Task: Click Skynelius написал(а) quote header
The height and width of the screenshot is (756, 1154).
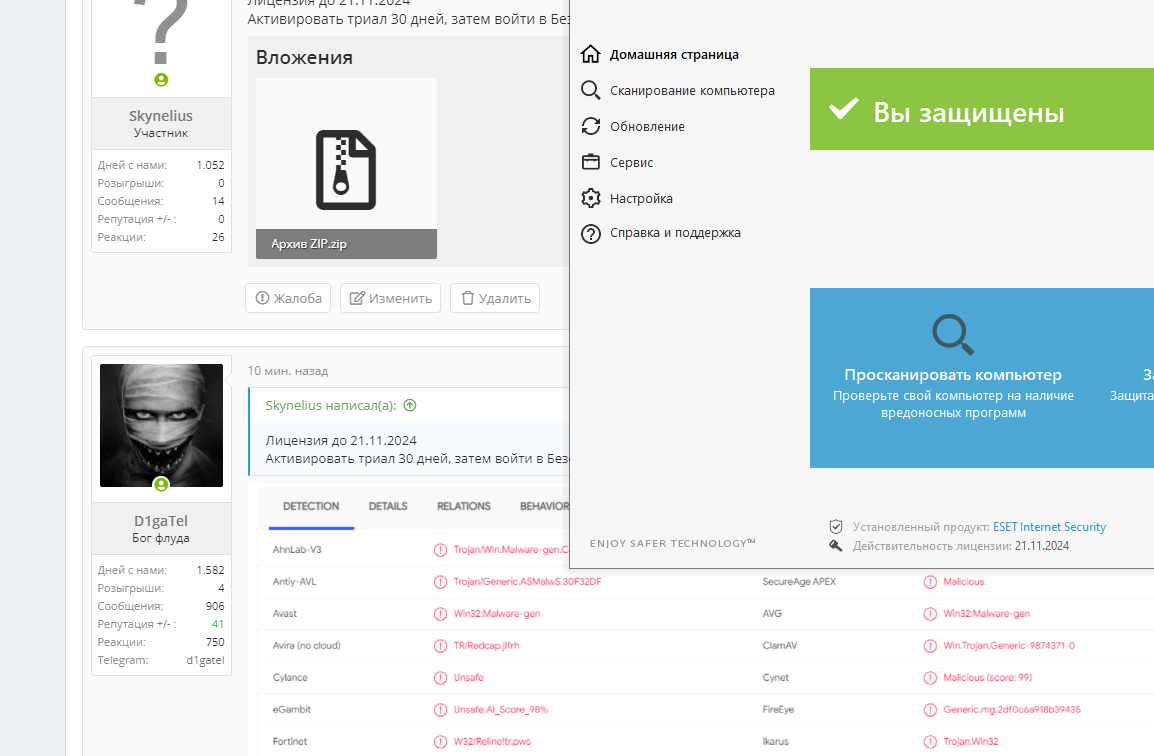Action: tap(330, 406)
